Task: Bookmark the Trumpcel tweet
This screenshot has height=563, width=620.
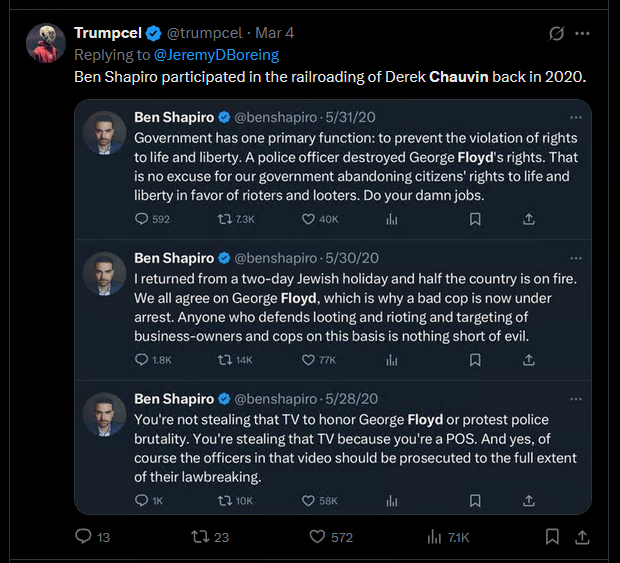Action: pyautogui.click(x=552, y=537)
